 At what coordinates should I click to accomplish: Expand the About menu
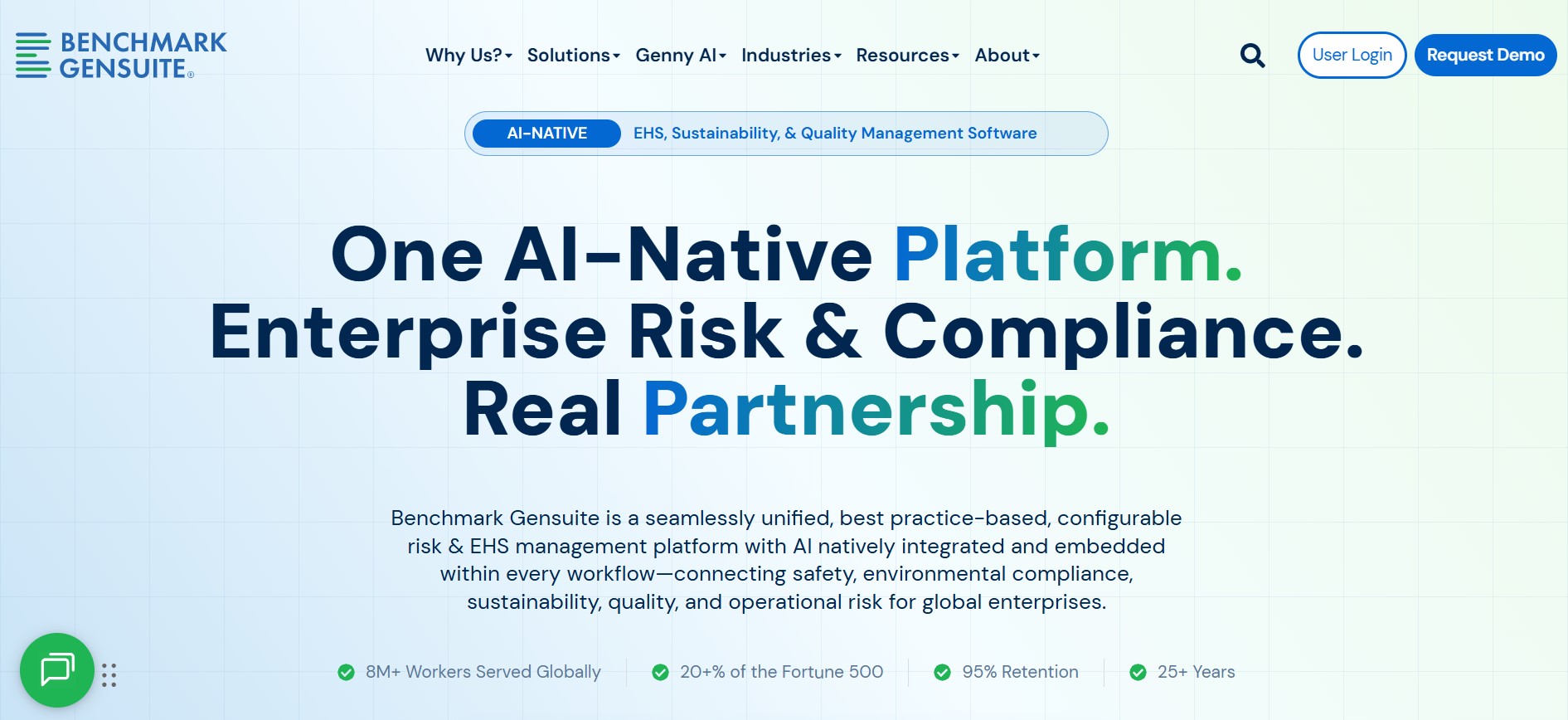[1007, 56]
